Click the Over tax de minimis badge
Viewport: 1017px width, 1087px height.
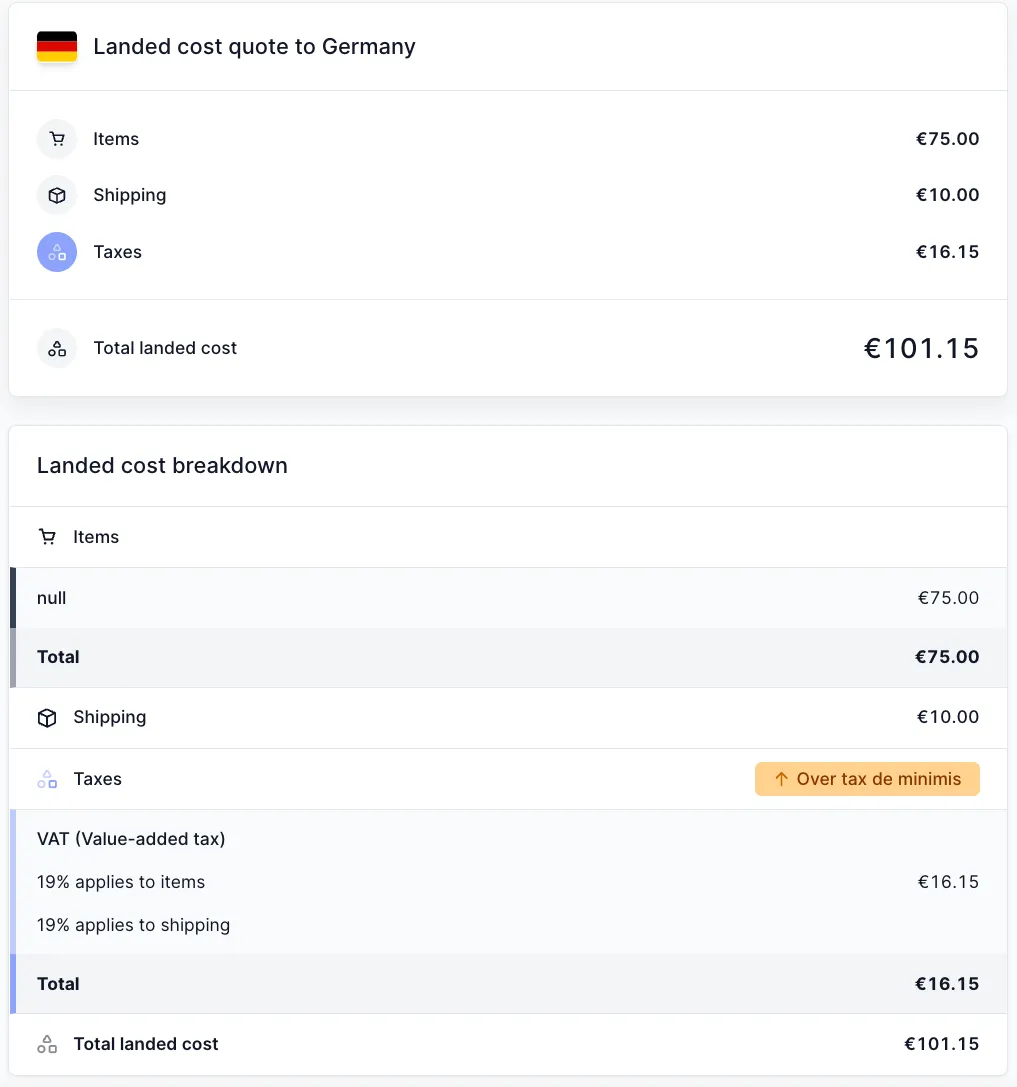(867, 778)
